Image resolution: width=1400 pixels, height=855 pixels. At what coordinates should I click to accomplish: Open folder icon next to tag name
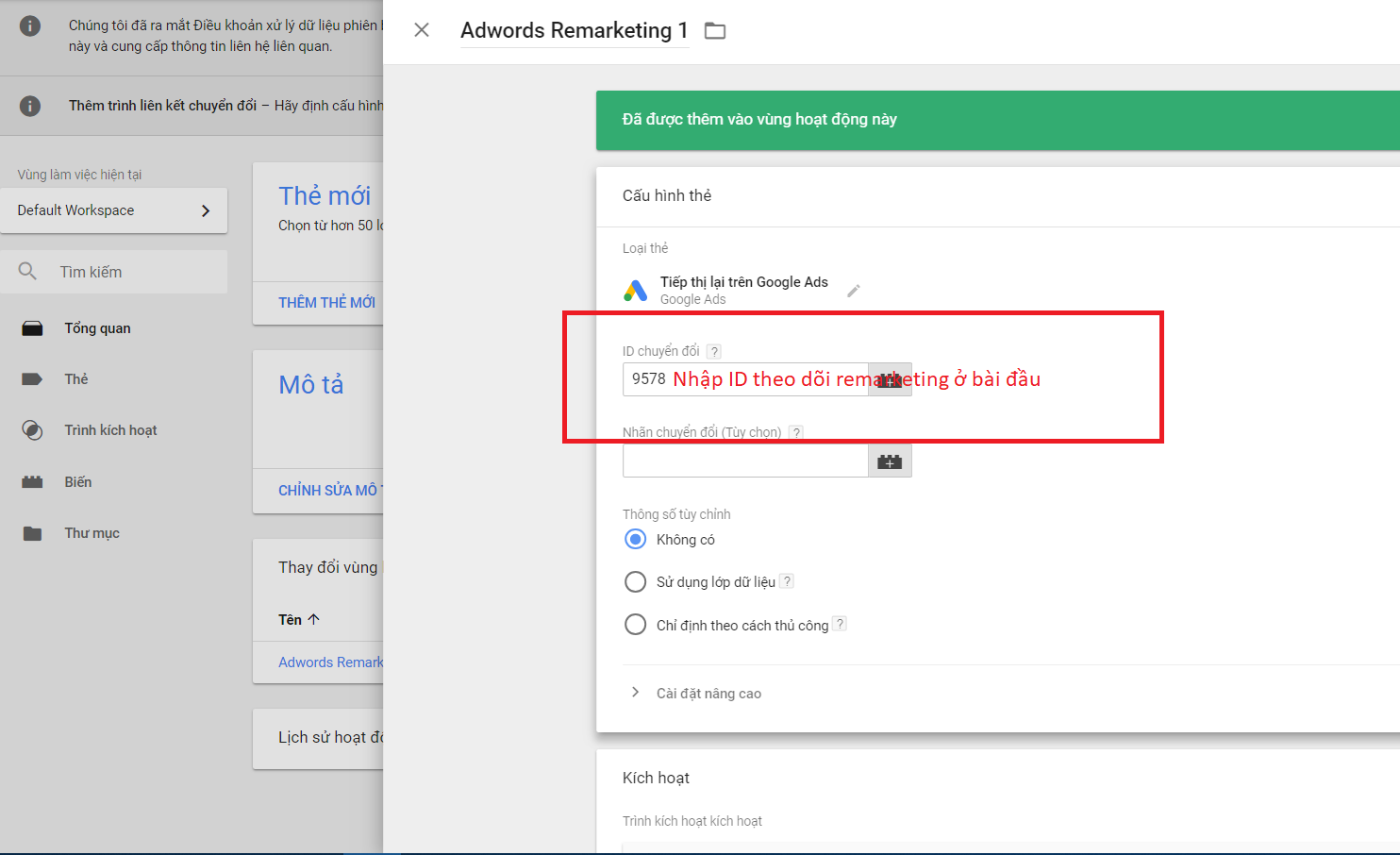[x=715, y=31]
